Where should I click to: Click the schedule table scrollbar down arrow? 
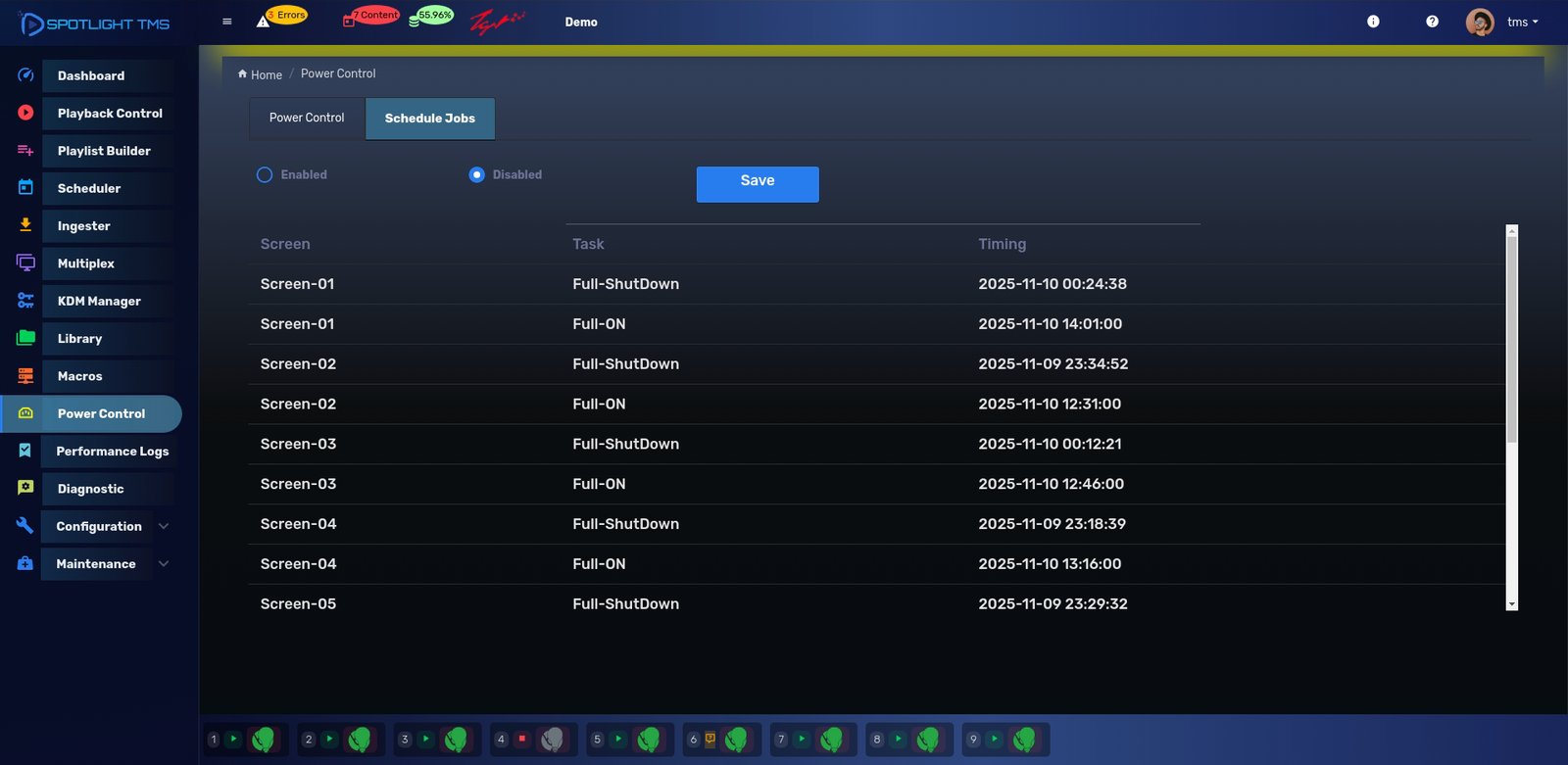[x=1511, y=604]
